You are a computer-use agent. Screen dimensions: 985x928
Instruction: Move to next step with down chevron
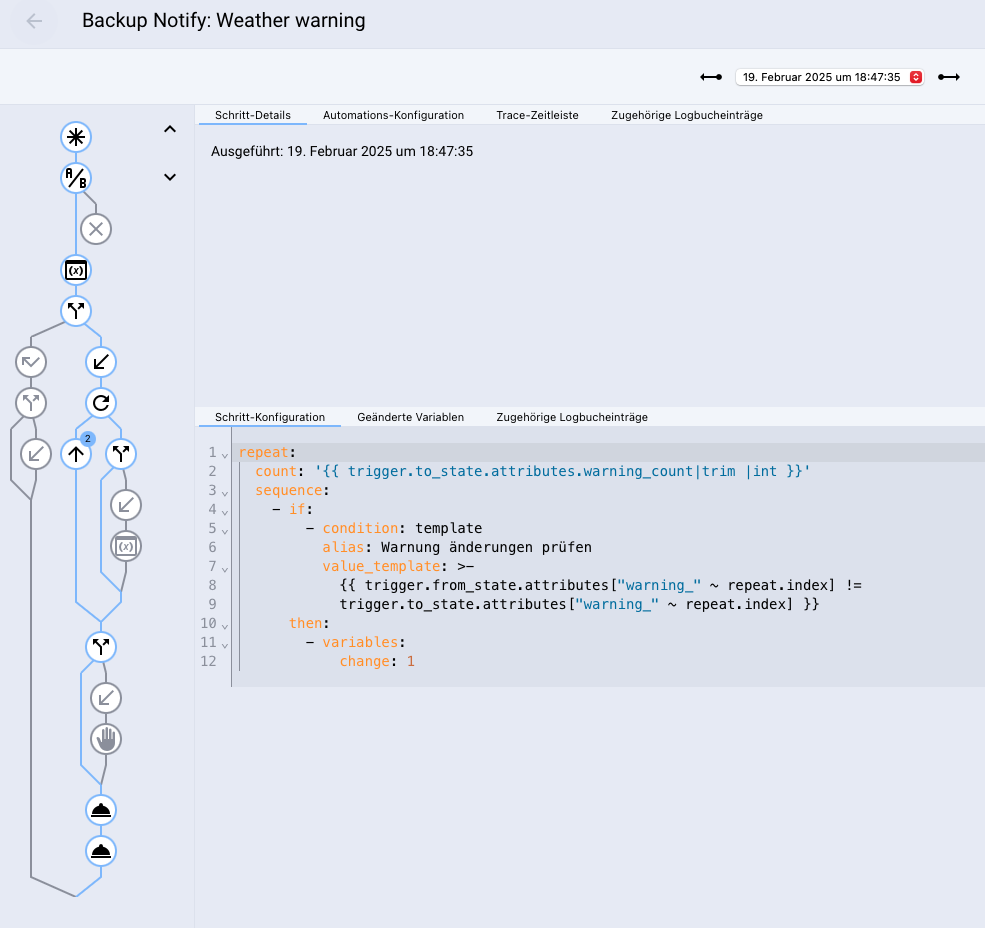170,177
